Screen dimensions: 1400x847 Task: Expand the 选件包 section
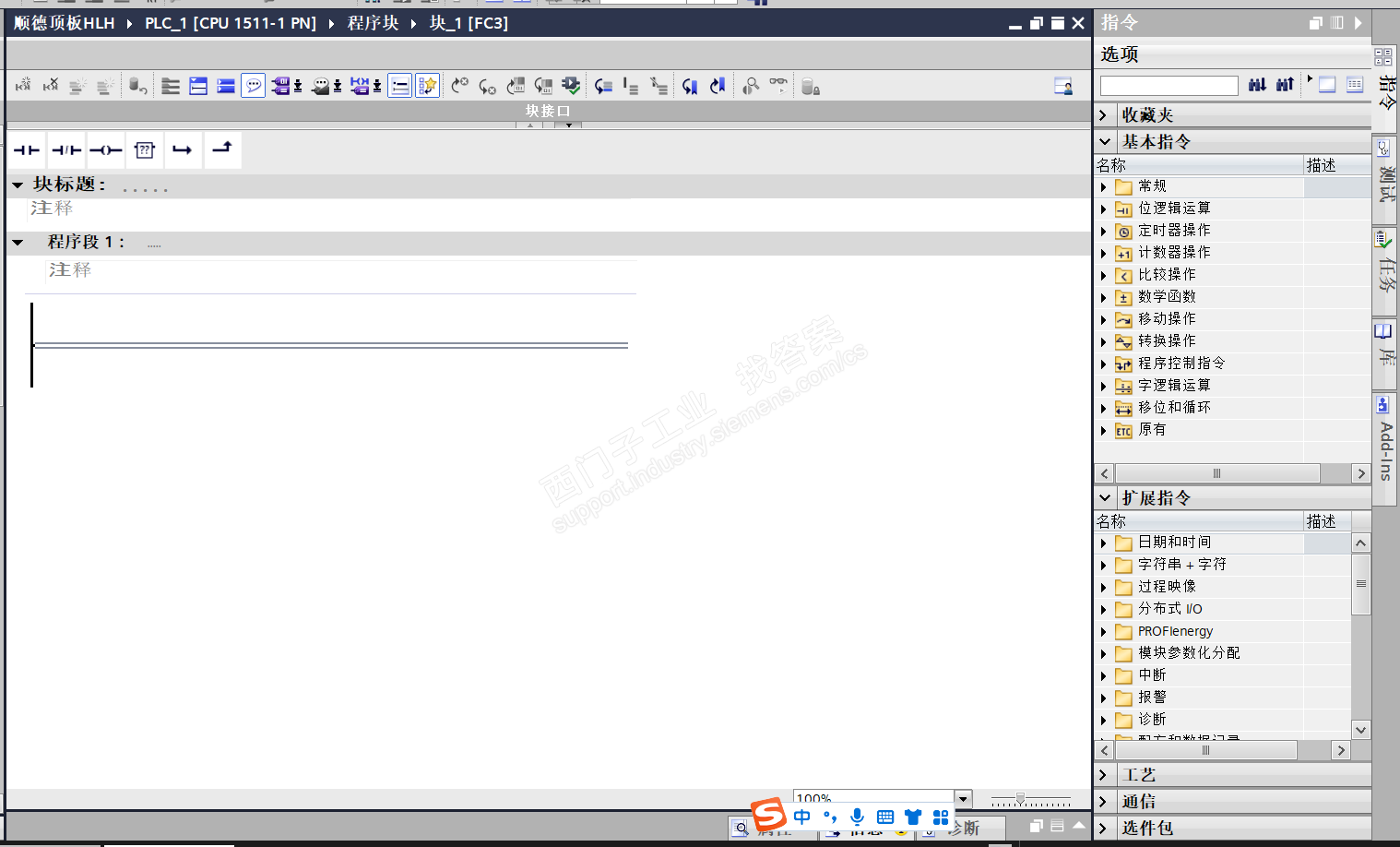(x=1104, y=828)
